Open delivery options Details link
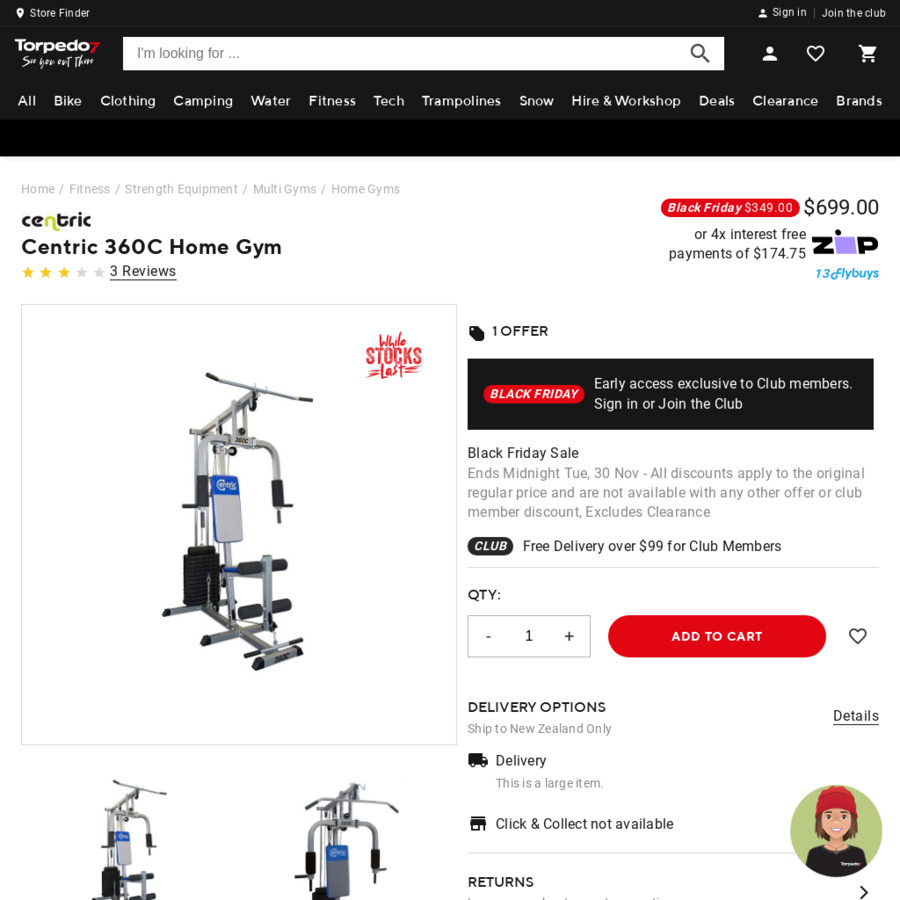The width and height of the screenshot is (900, 900). click(x=856, y=716)
